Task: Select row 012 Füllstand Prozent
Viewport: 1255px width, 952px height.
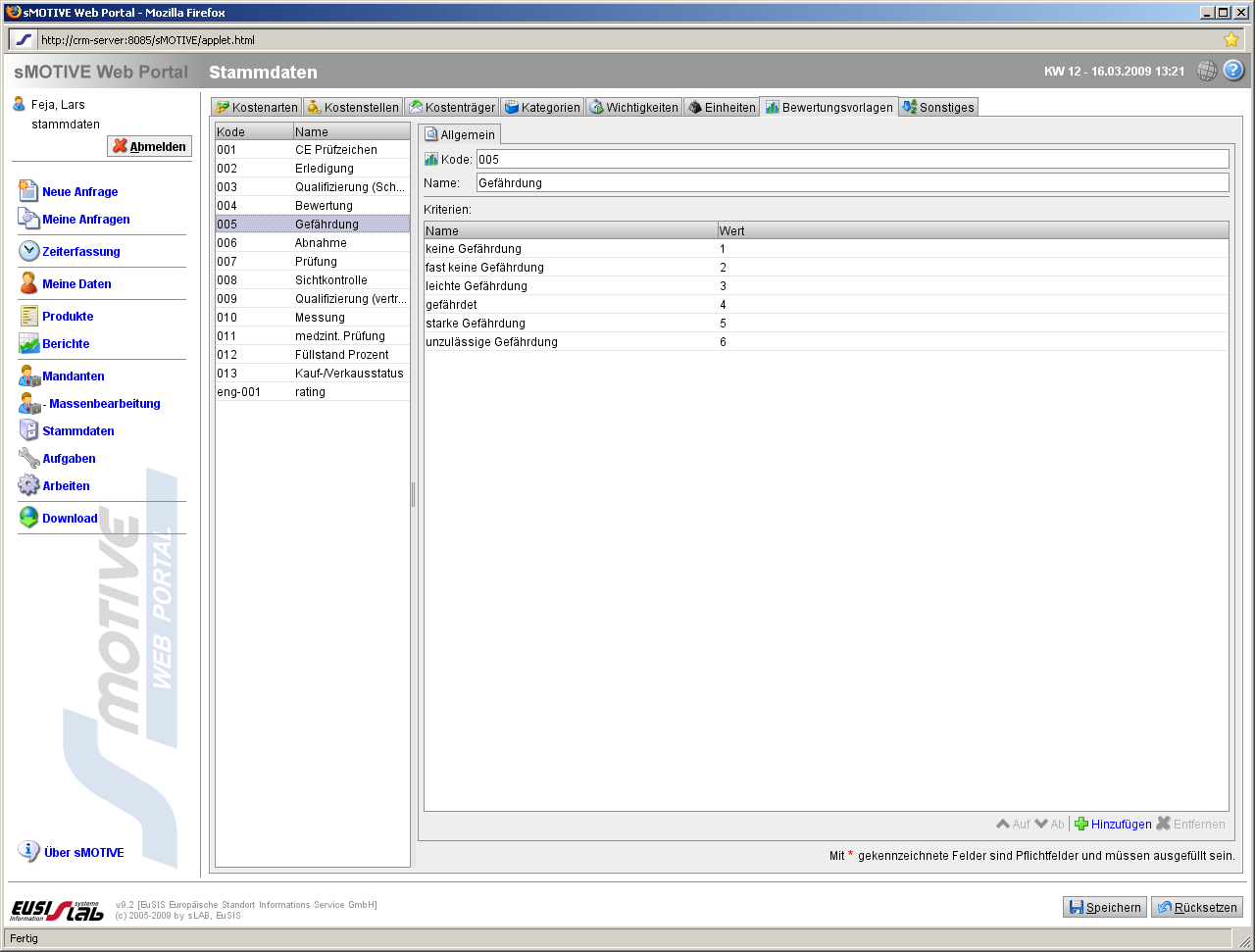Action: tap(313, 355)
